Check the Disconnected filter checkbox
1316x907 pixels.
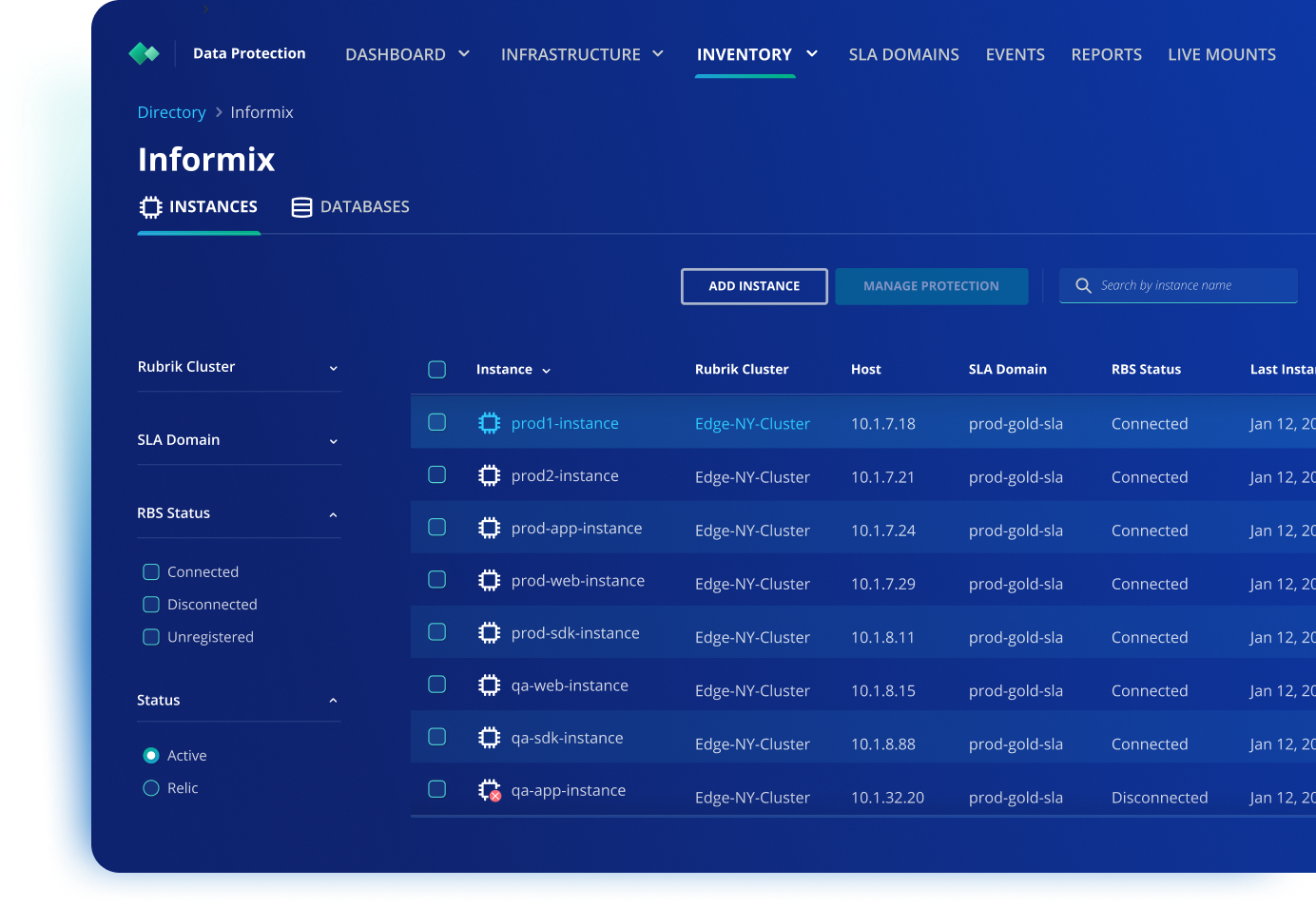click(x=150, y=604)
